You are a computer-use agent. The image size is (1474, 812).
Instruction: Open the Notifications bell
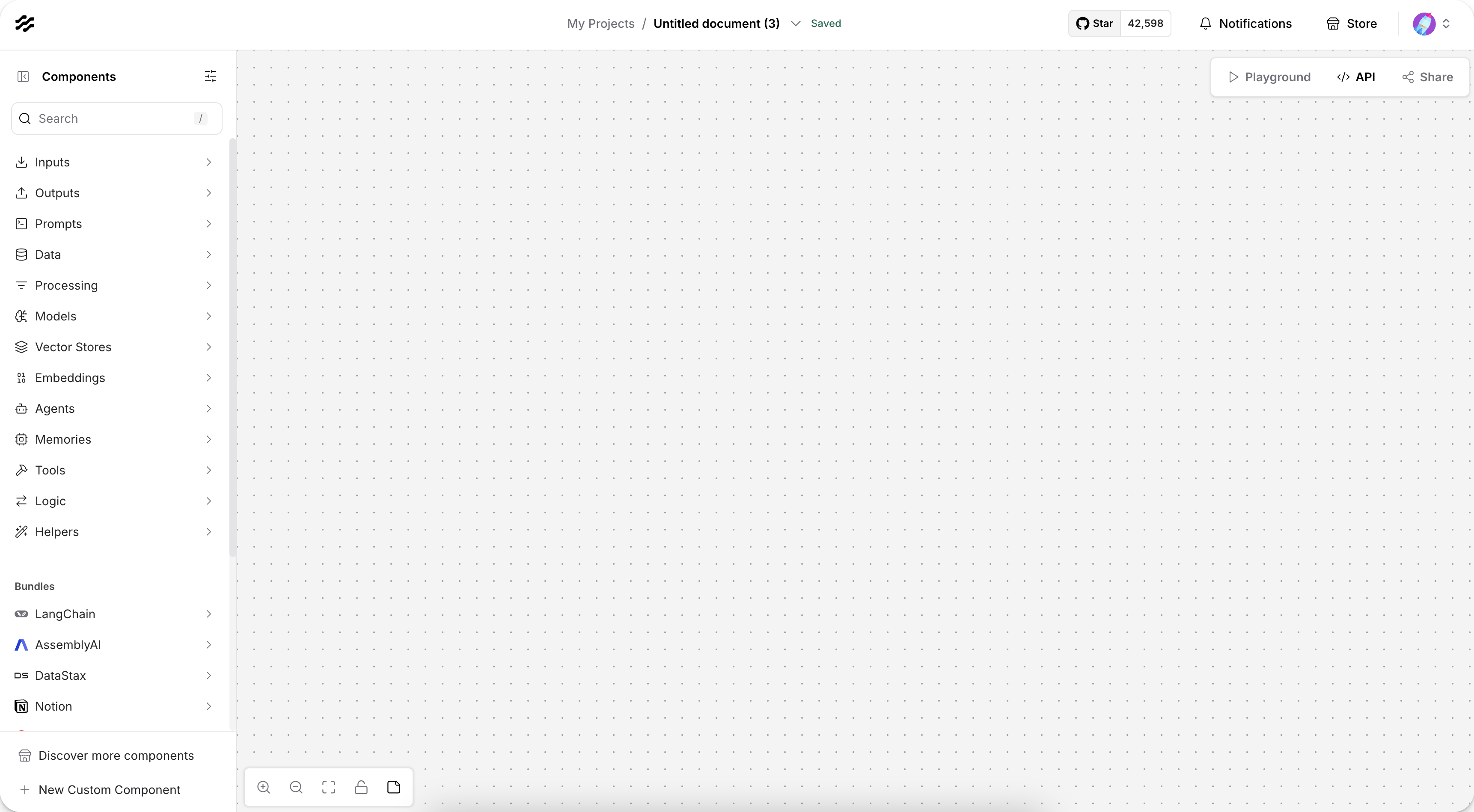coord(1245,24)
